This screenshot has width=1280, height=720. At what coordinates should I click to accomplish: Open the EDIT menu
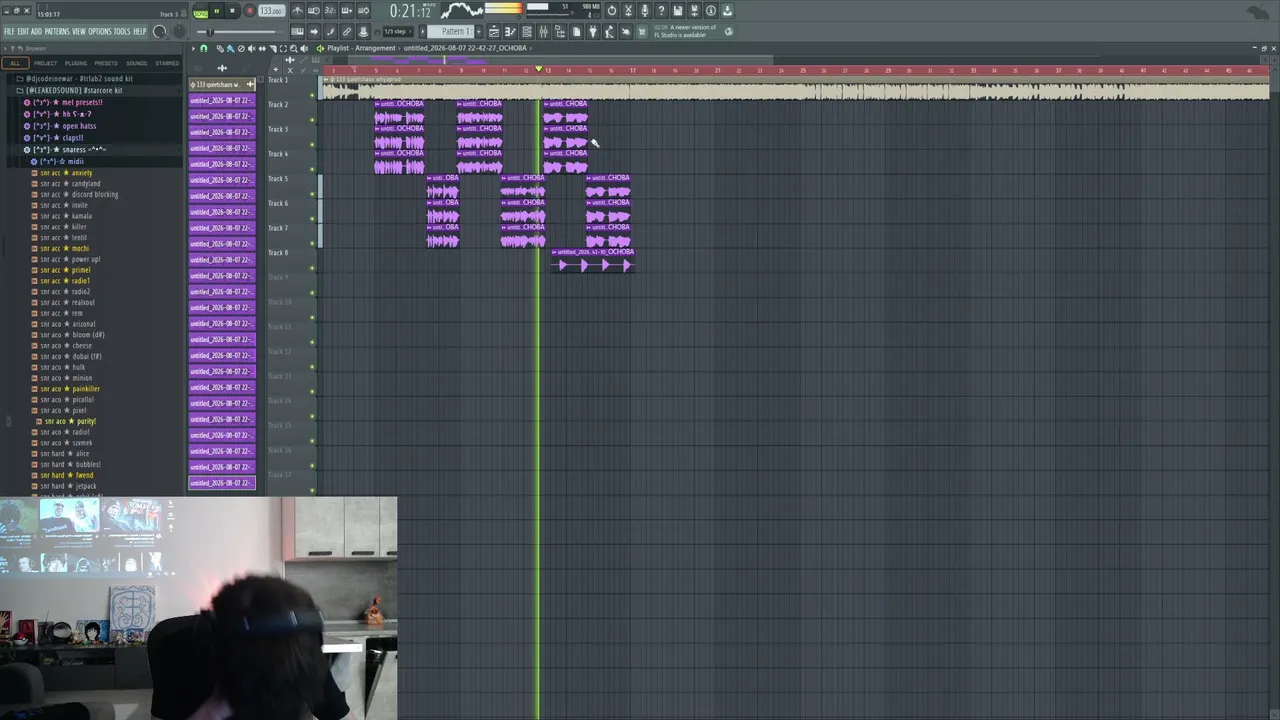coord(23,32)
